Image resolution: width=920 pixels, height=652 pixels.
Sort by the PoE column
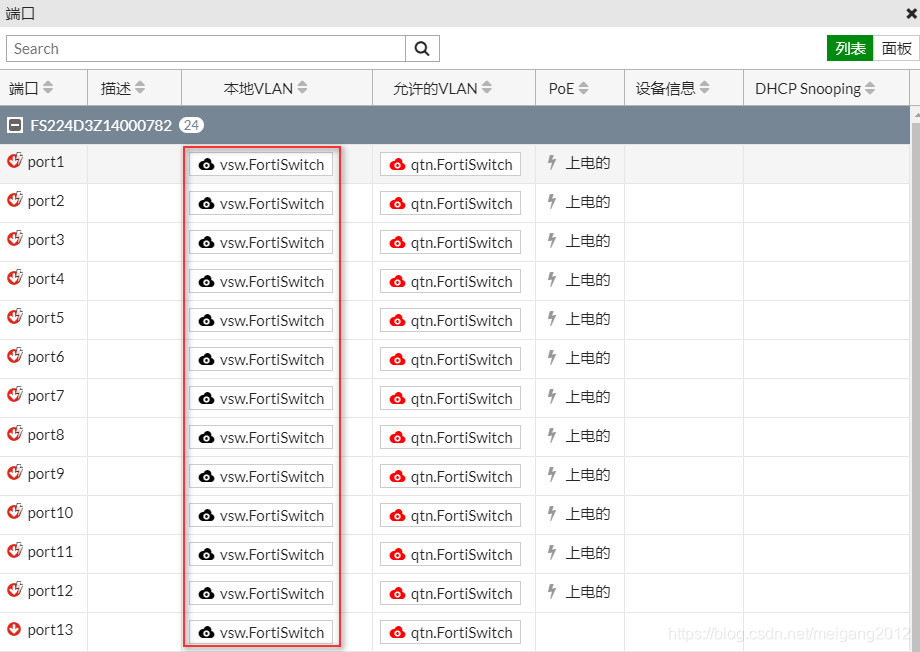(583, 88)
